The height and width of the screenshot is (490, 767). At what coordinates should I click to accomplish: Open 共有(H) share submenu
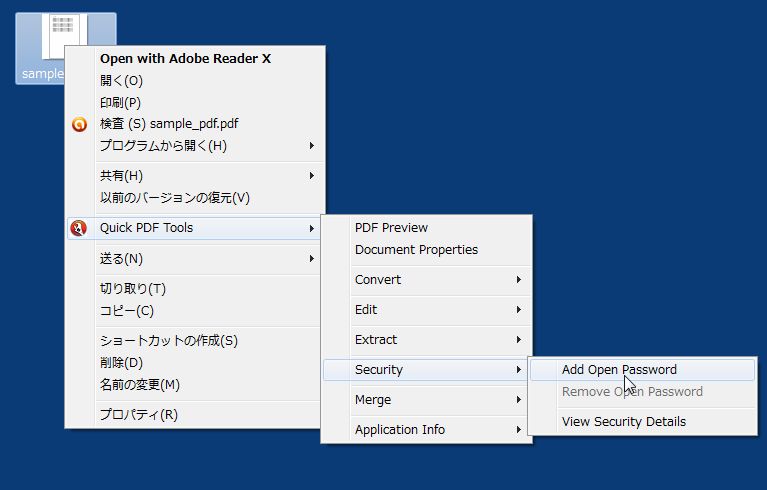(195, 176)
